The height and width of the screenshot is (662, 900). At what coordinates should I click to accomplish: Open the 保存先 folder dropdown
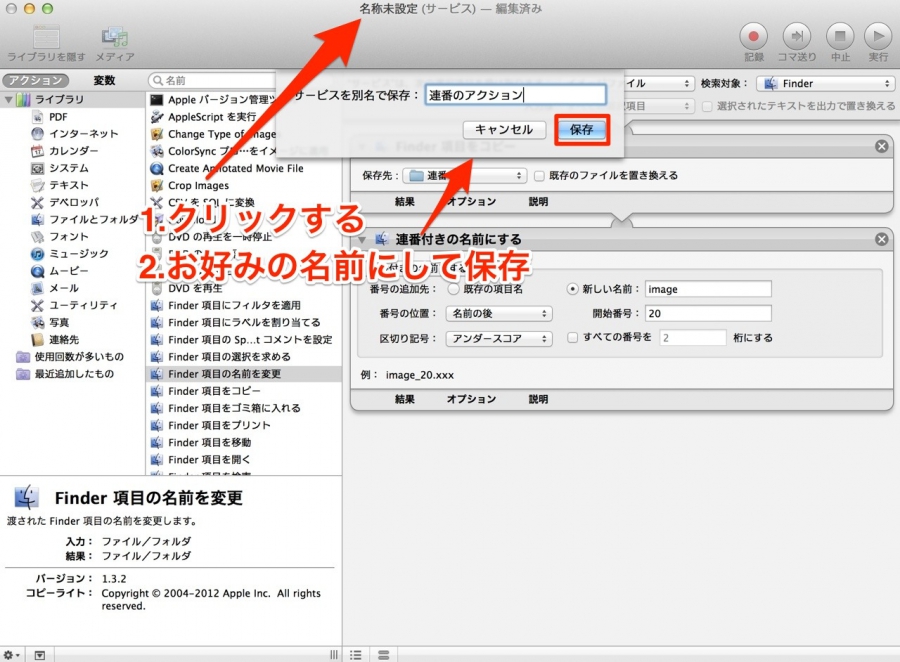[x=464, y=176]
